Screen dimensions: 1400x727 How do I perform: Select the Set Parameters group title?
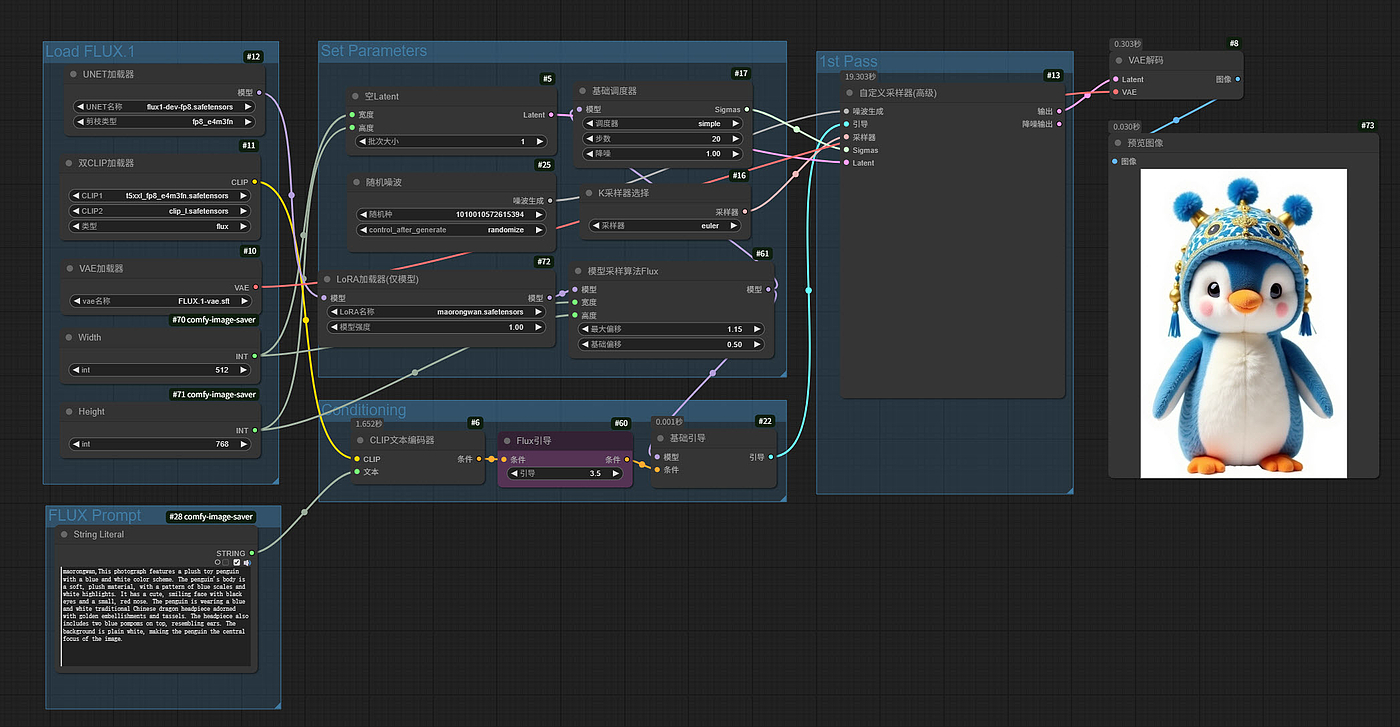[x=373, y=51]
